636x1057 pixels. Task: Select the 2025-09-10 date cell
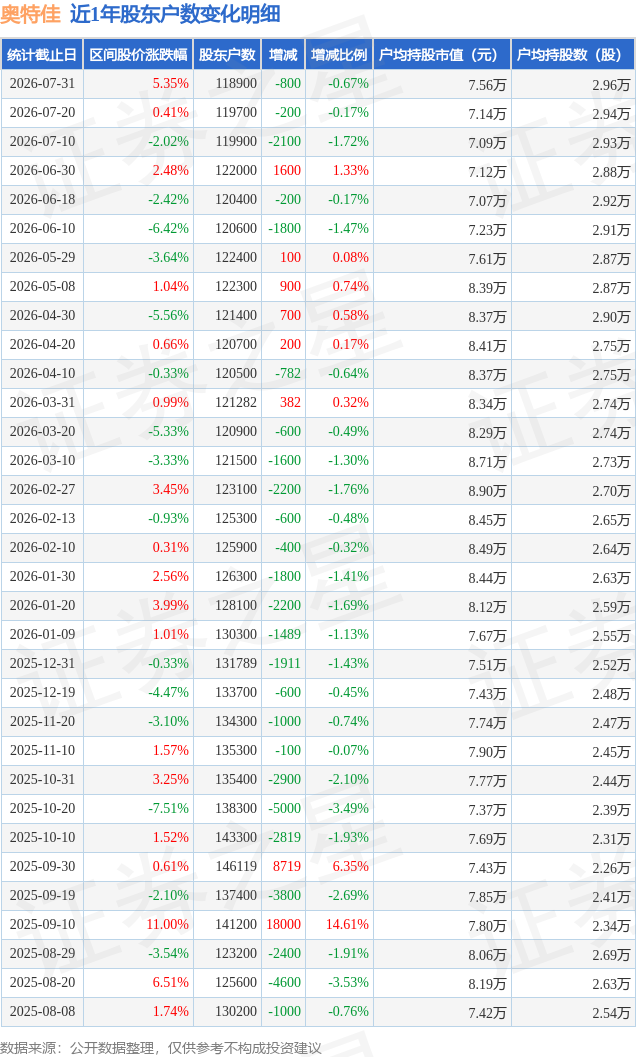tap(42, 924)
